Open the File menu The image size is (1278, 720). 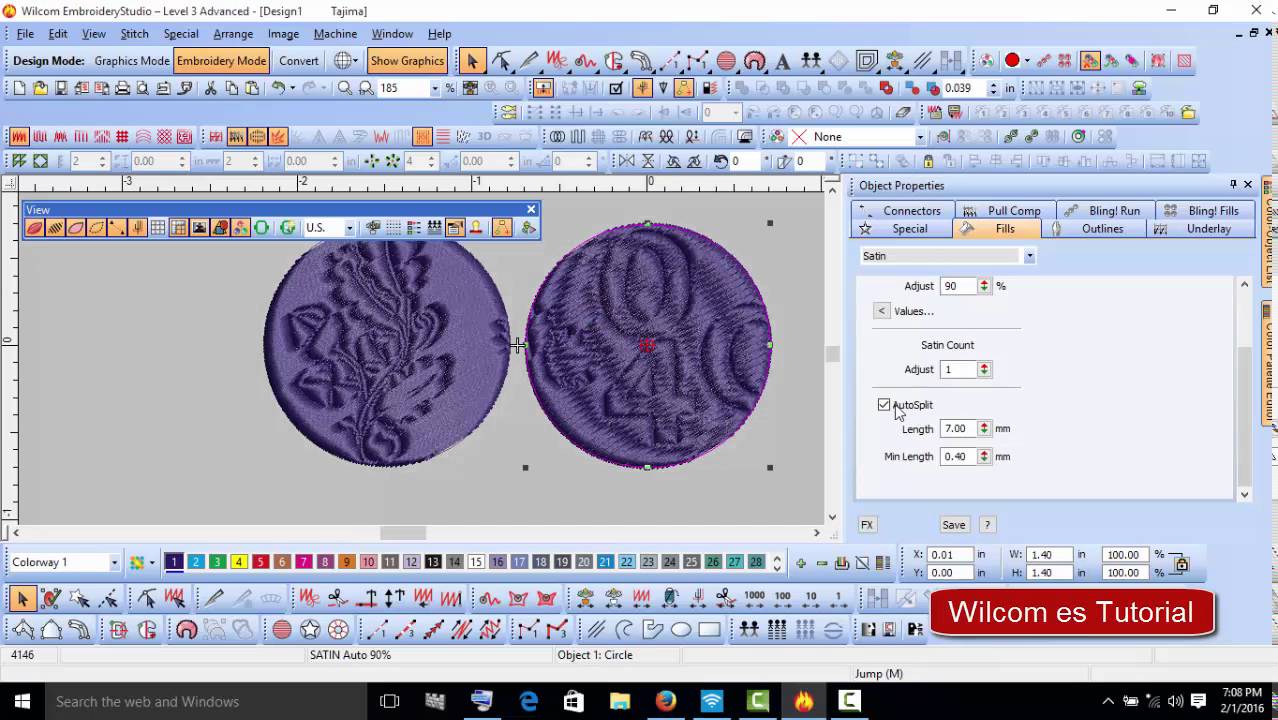pos(25,34)
